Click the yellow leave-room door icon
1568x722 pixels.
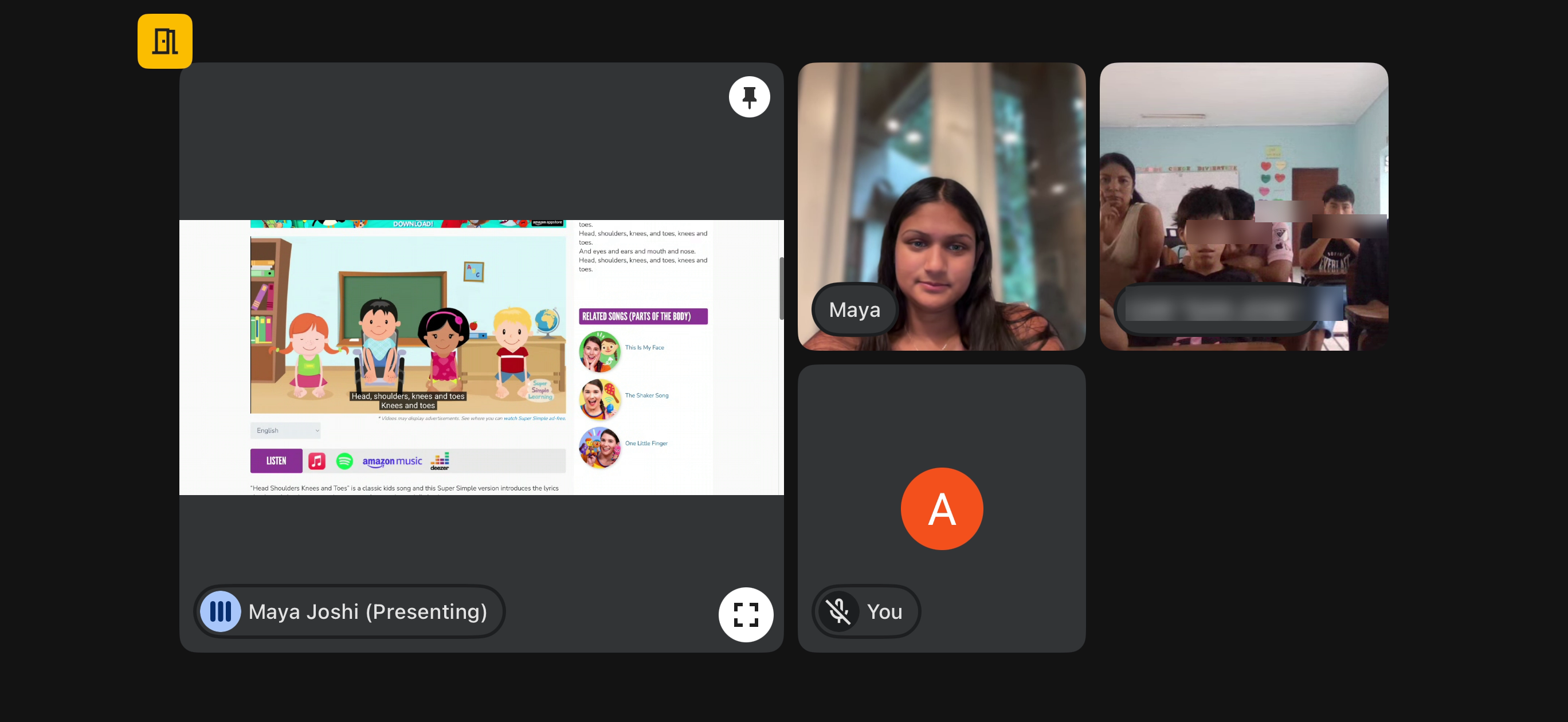tap(165, 41)
